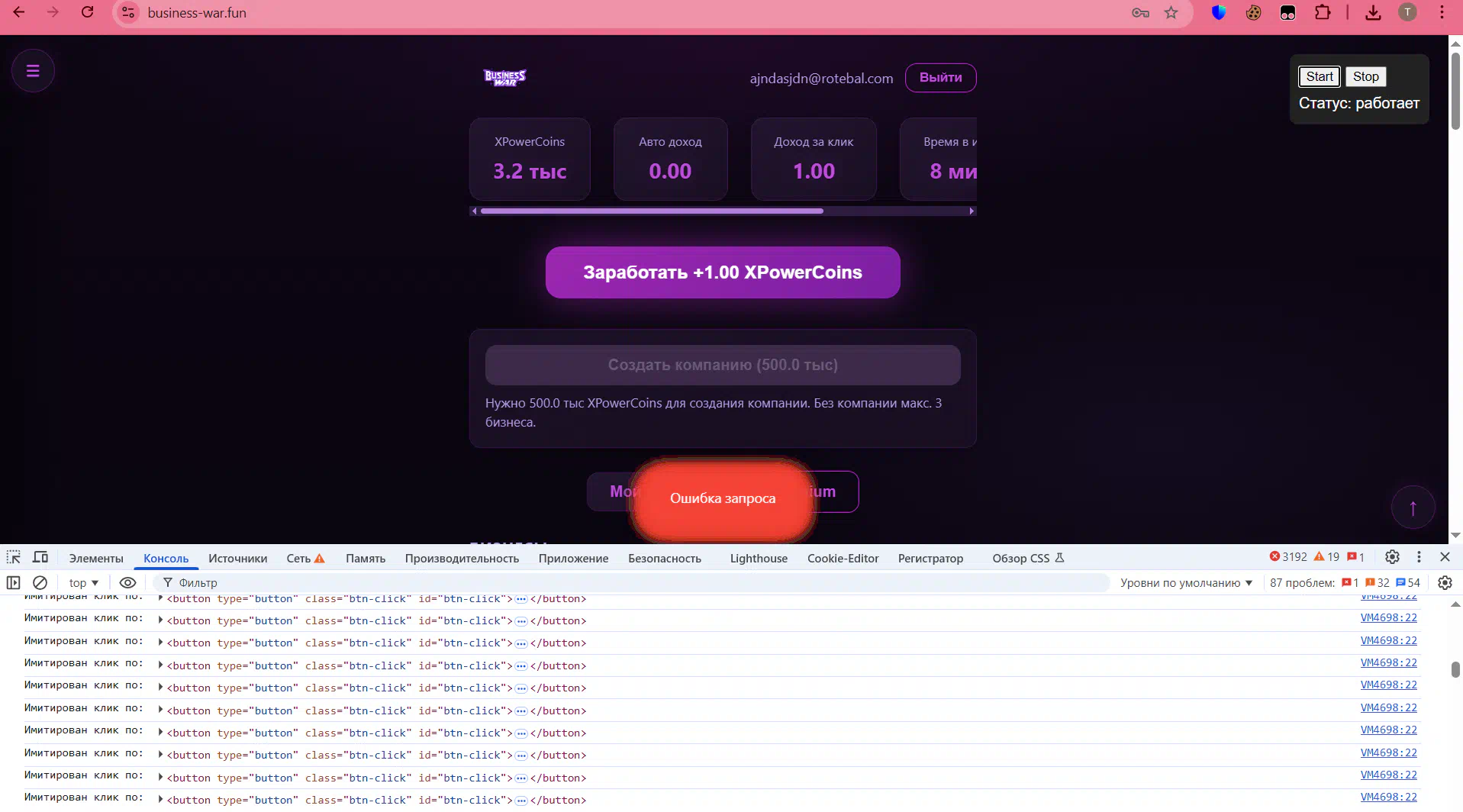Activate the inspect element picker icon
The width and height of the screenshot is (1463, 812).
tap(14, 557)
